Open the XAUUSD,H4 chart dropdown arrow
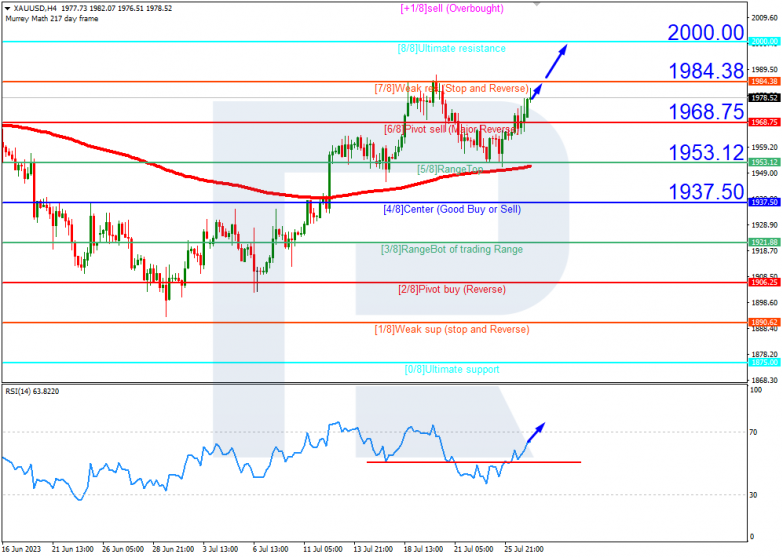Screen dimensions: 782x558 click(x=7, y=8)
